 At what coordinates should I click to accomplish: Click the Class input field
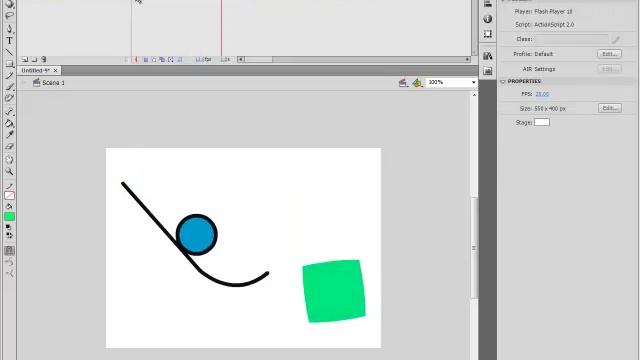click(572, 39)
